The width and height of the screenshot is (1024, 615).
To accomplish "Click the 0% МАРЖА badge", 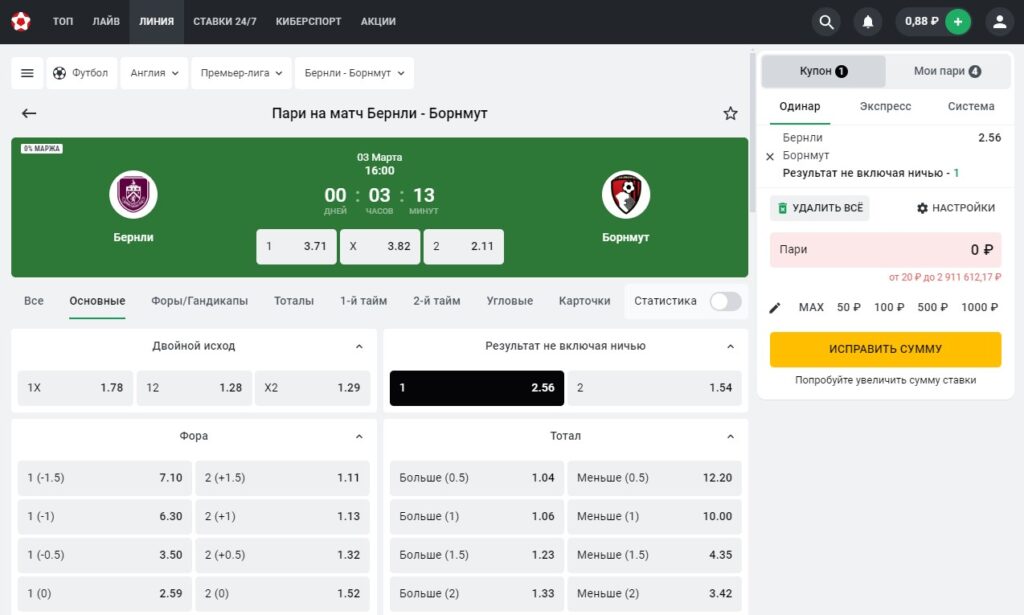I will click(42, 148).
